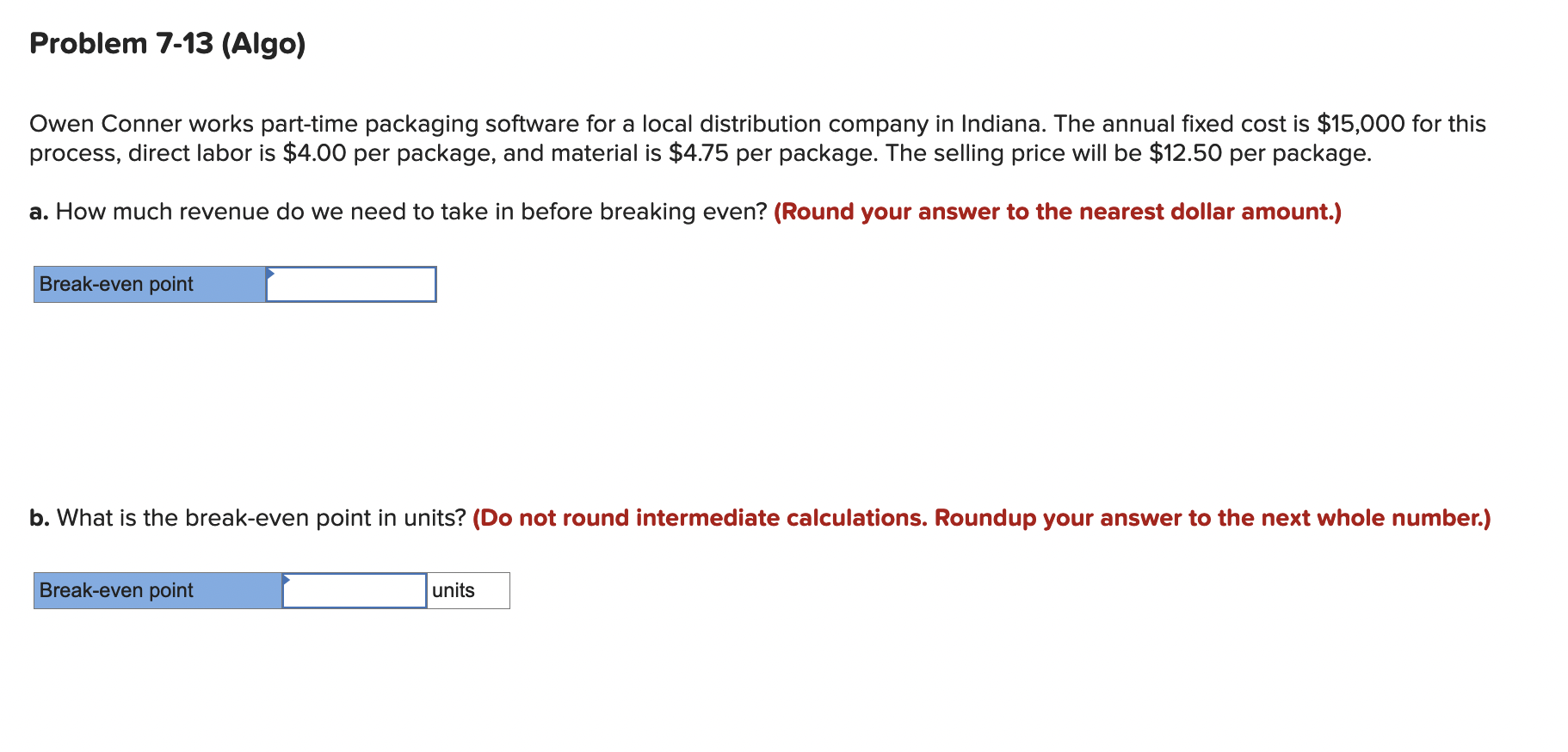
Task: Click the name "Owen Conner" in the description
Action: pyautogui.click(x=105, y=124)
